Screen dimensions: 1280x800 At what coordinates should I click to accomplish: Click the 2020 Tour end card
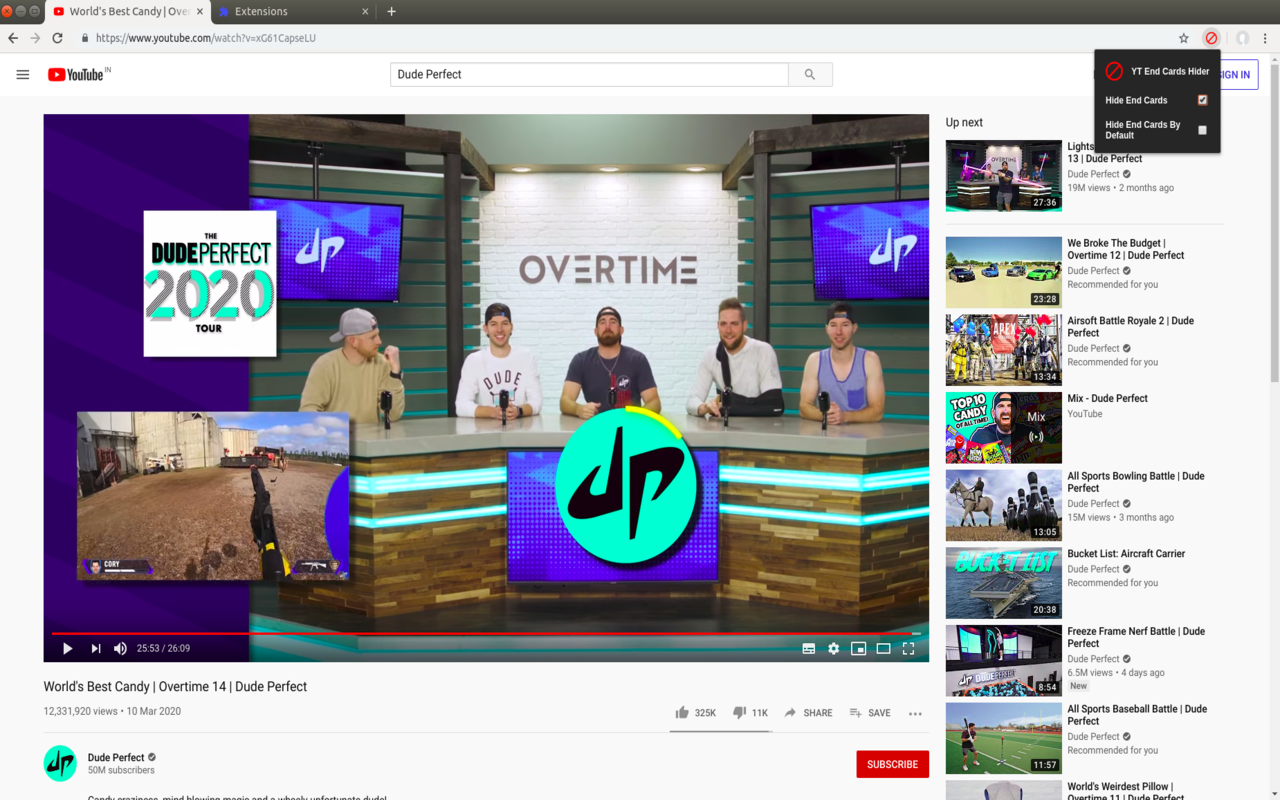click(x=210, y=283)
